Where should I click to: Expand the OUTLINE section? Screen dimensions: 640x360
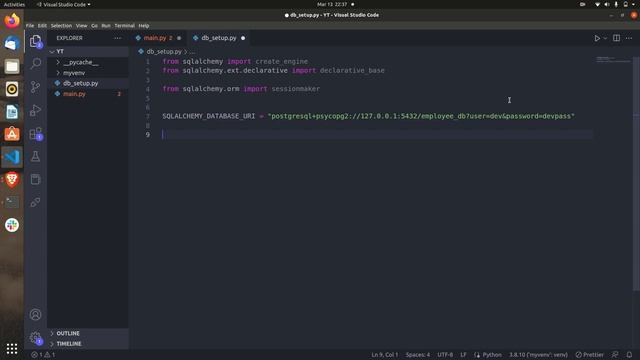(x=88, y=333)
